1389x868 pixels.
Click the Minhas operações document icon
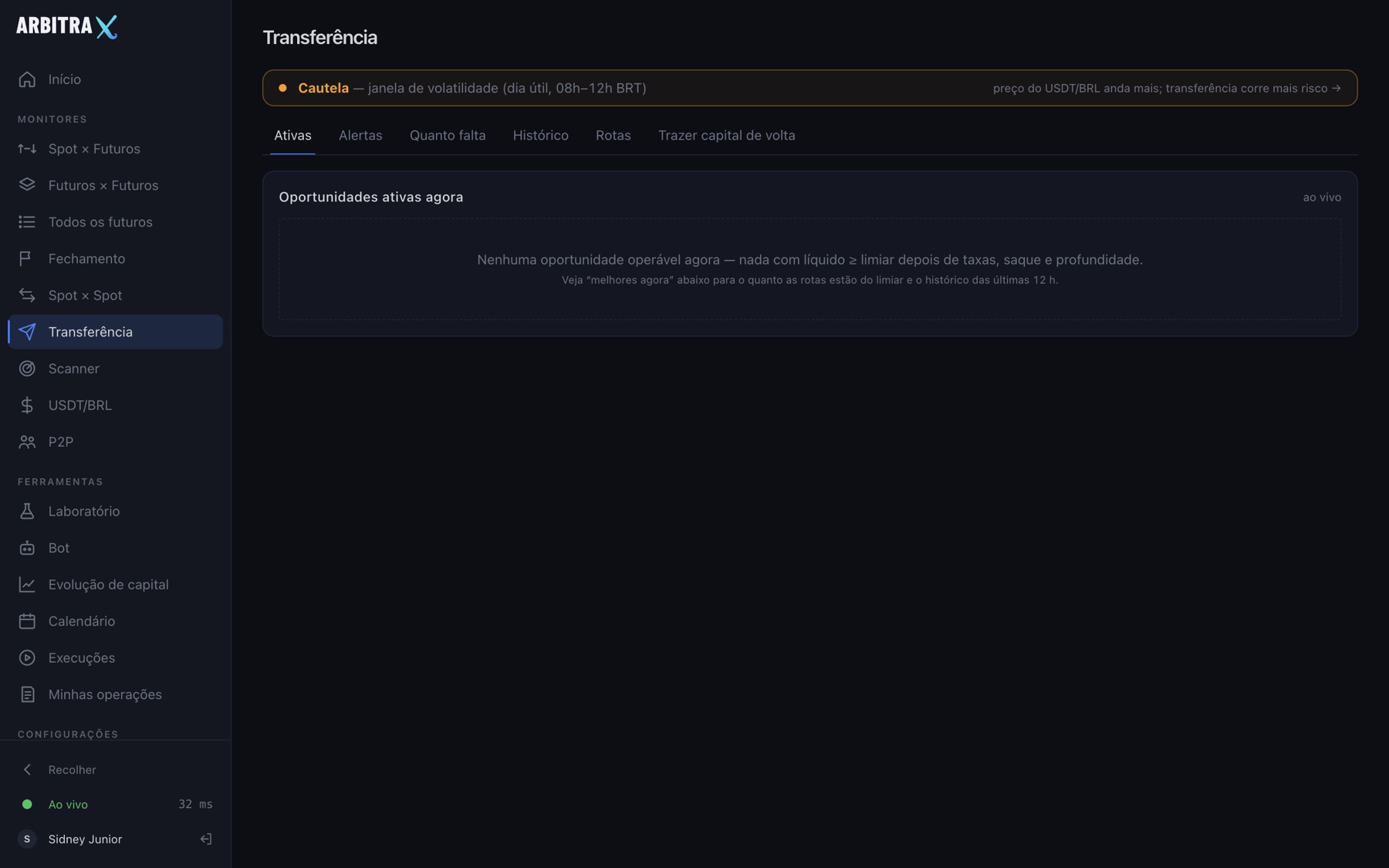coord(27,694)
